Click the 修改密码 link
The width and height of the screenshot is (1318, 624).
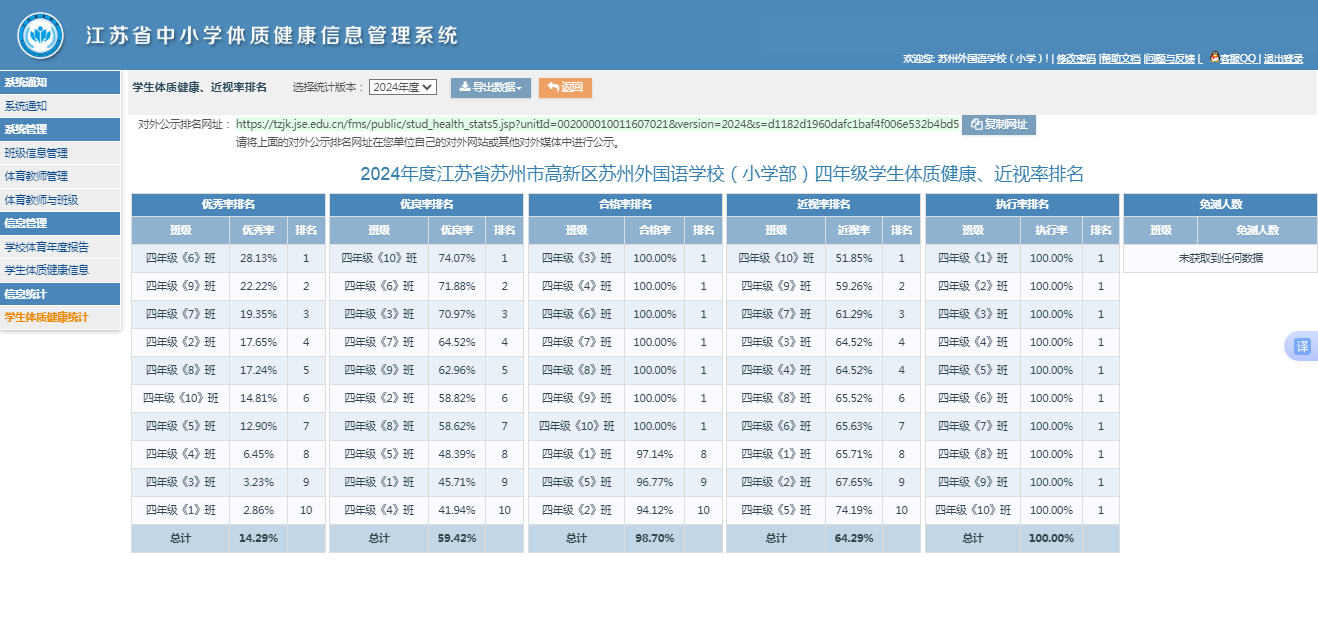pyautogui.click(x=1076, y=59)
